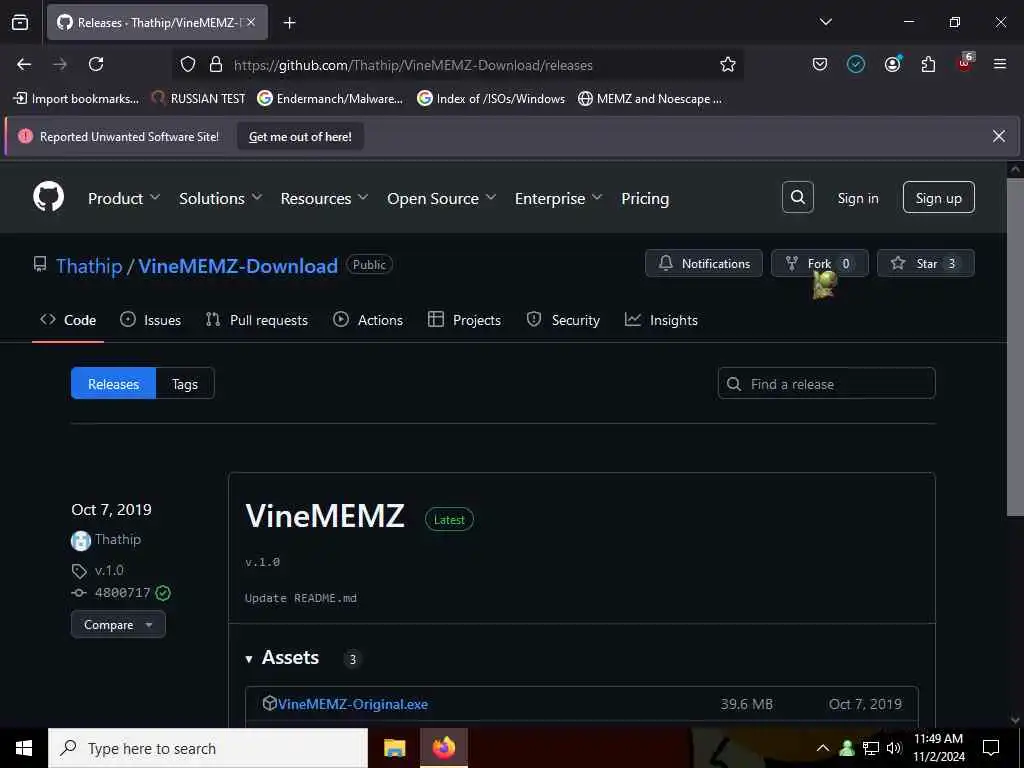Click the Sign in link
Screen dimensions: 1024x768
click(x=857, y=198)
